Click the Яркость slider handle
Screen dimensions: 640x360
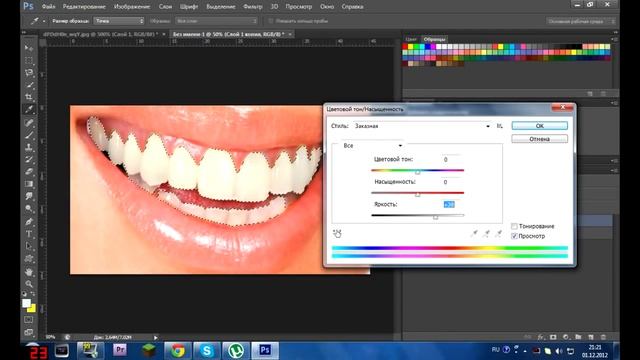click(x=436, y=217)
